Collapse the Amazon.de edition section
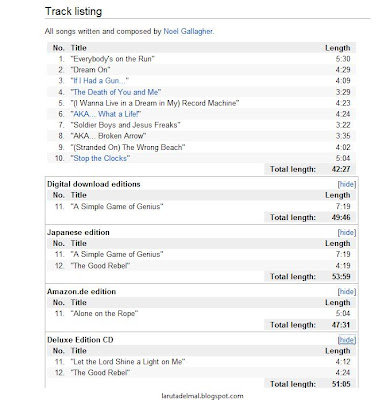Screen dimensions: 390x400 click(x=347, y=292)
